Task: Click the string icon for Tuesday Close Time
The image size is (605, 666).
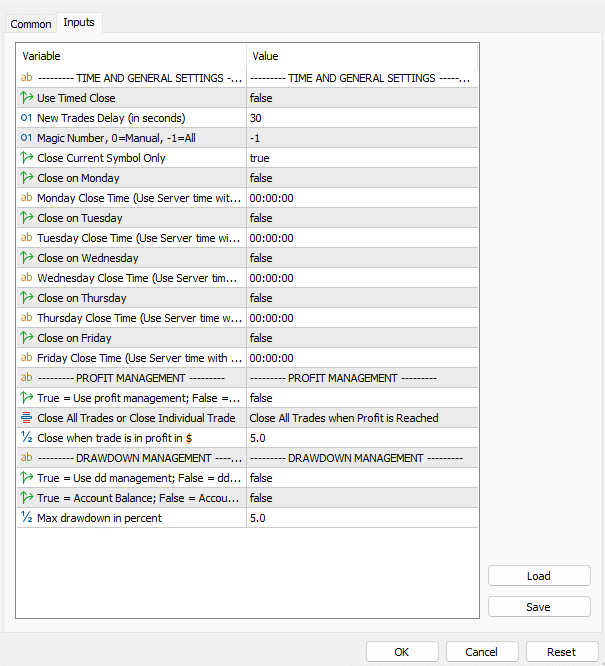Action: click(x=26, y=237)
